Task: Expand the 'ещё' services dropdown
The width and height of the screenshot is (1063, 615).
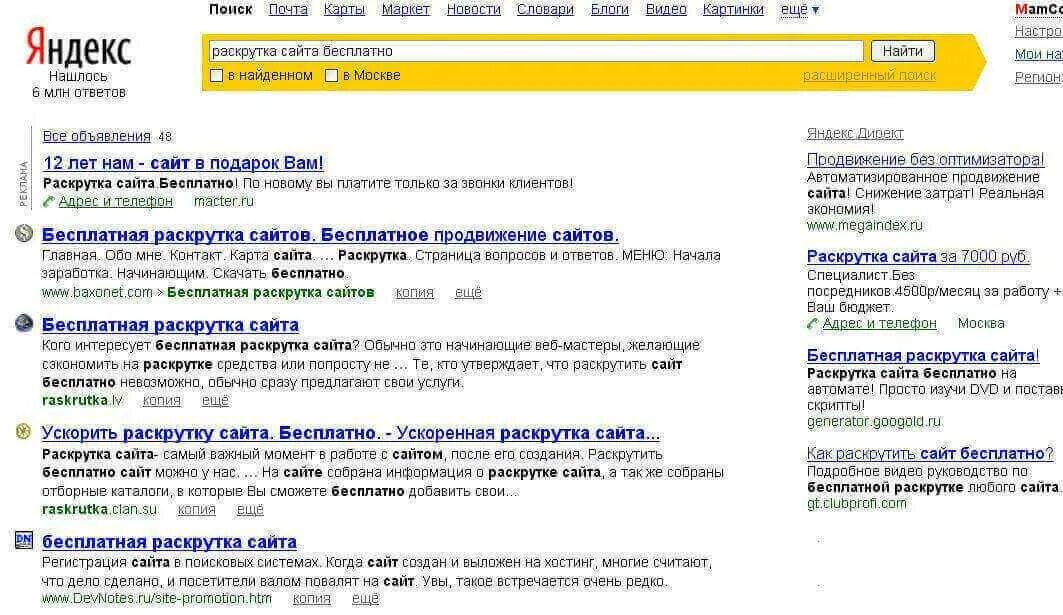Action: [x=800, y=9]
